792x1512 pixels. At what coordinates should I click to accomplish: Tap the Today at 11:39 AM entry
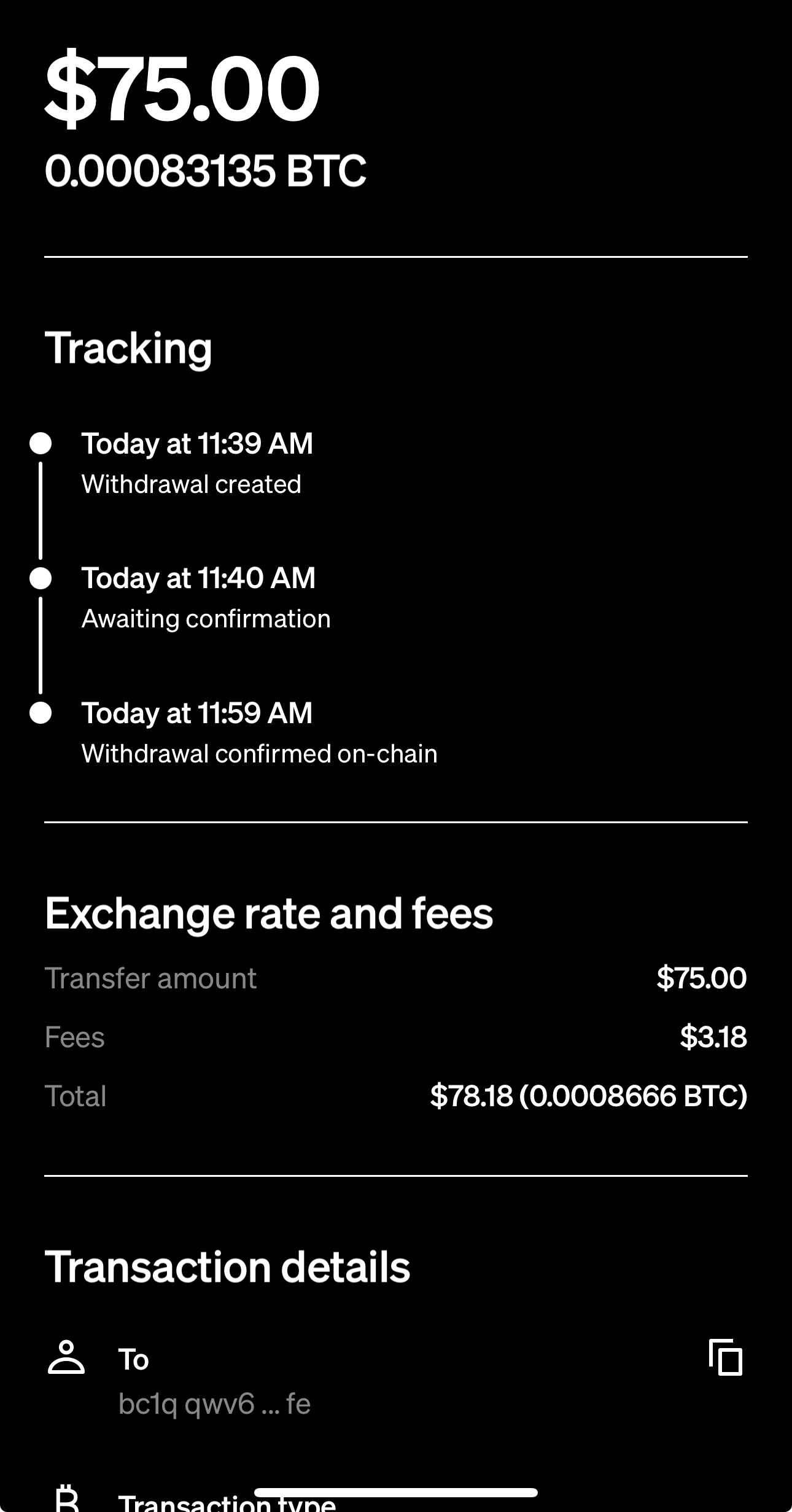197,443
